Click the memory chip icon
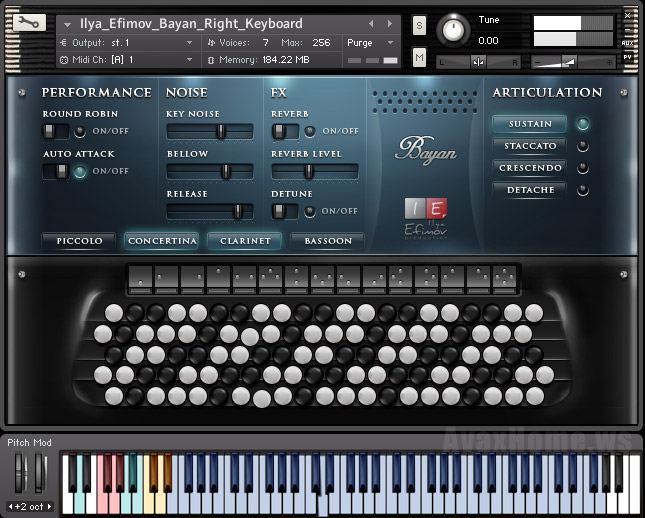 [x=211, y=60]
